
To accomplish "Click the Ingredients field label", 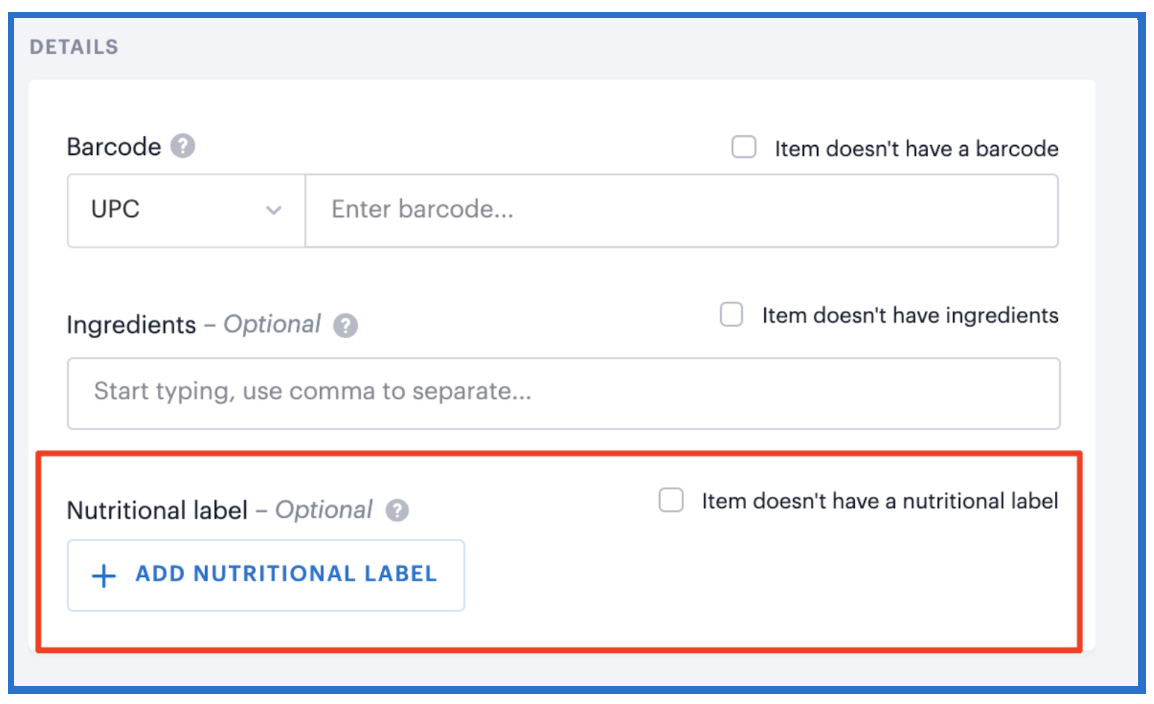I will (x=131, y=324).
